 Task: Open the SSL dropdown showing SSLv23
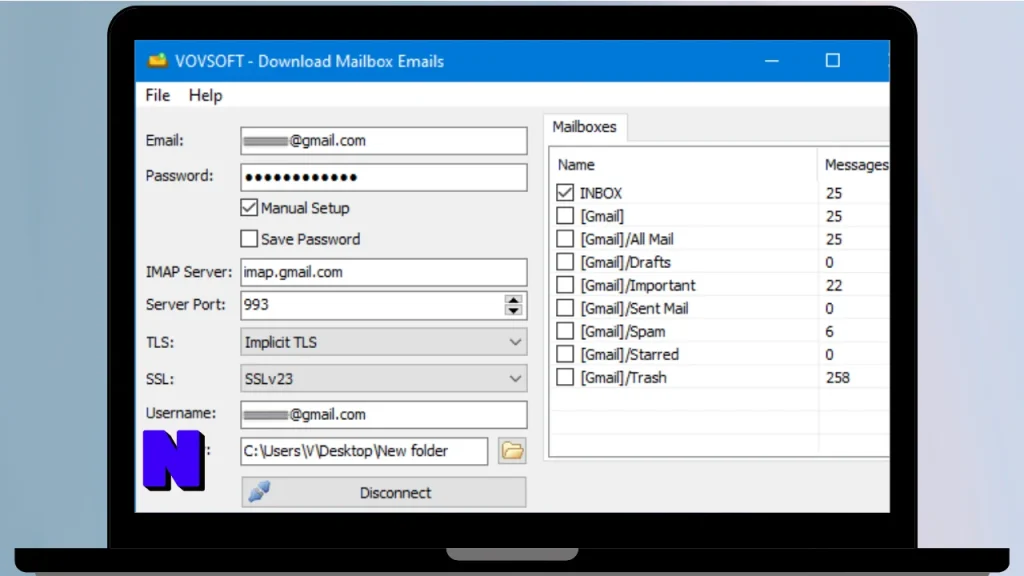383,379
